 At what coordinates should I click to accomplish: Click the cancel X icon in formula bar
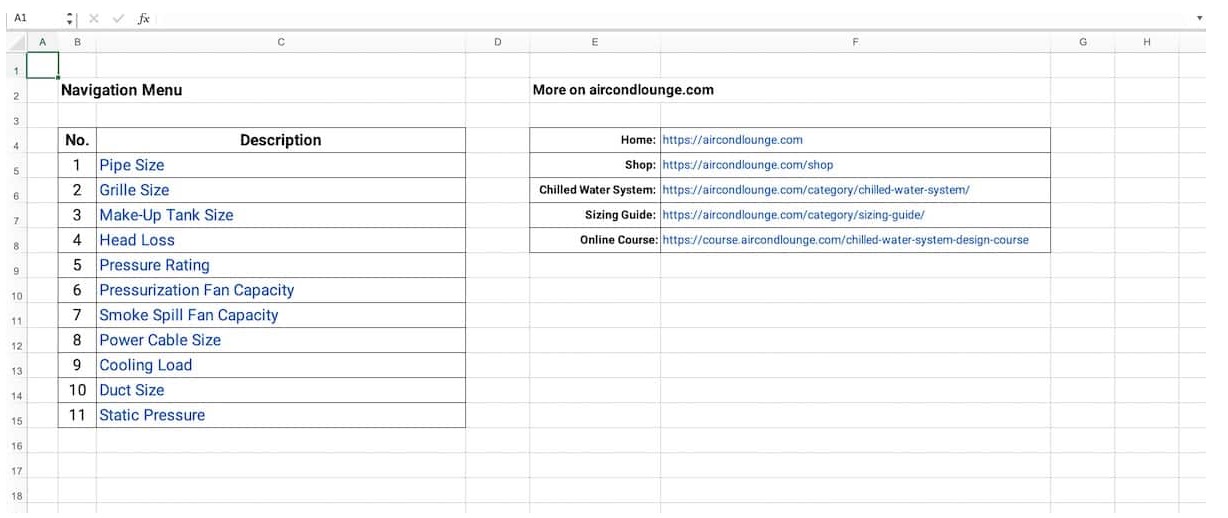[x=94, y=18]
